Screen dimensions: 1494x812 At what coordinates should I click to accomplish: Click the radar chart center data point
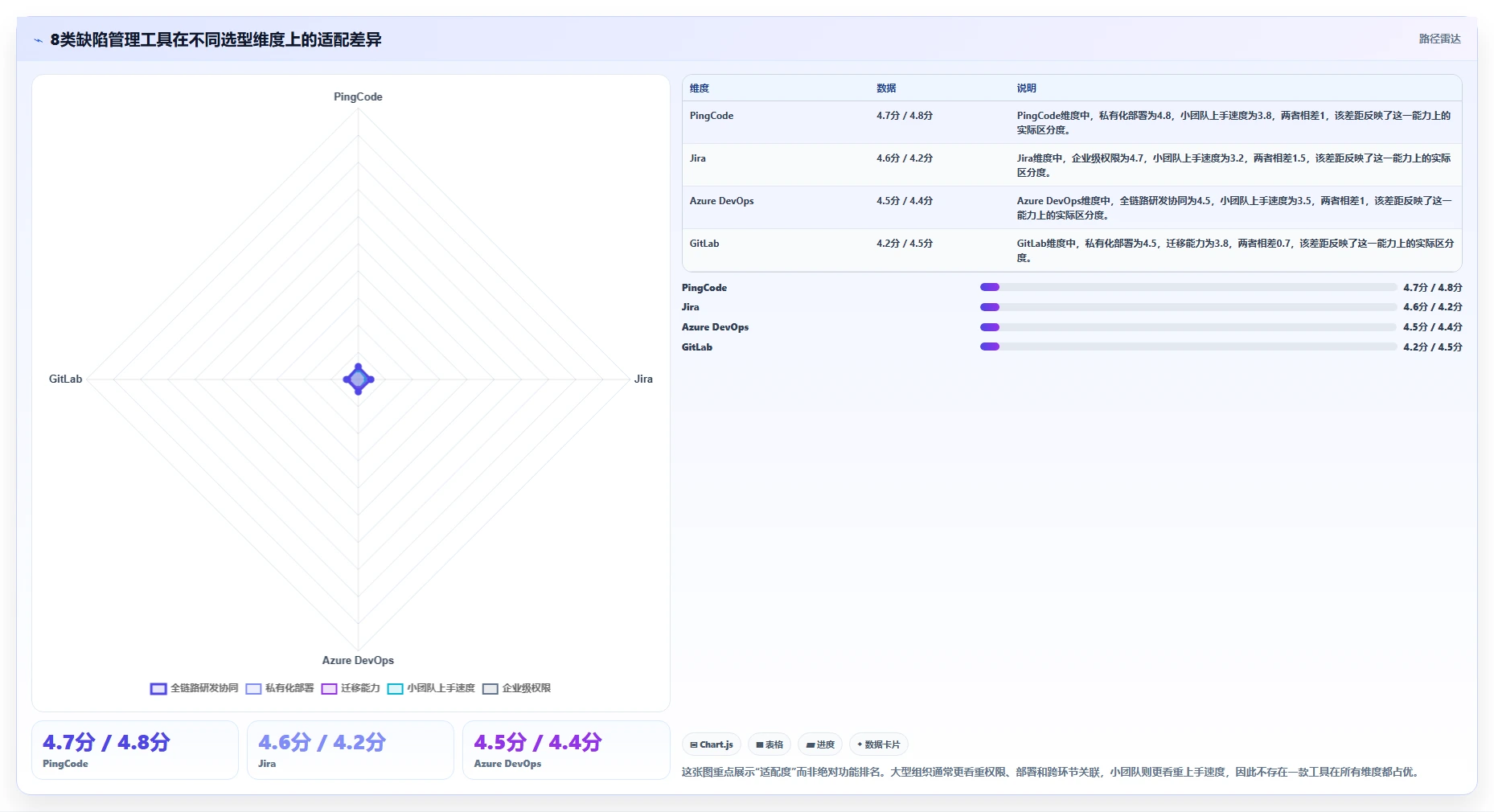point(359,379)
